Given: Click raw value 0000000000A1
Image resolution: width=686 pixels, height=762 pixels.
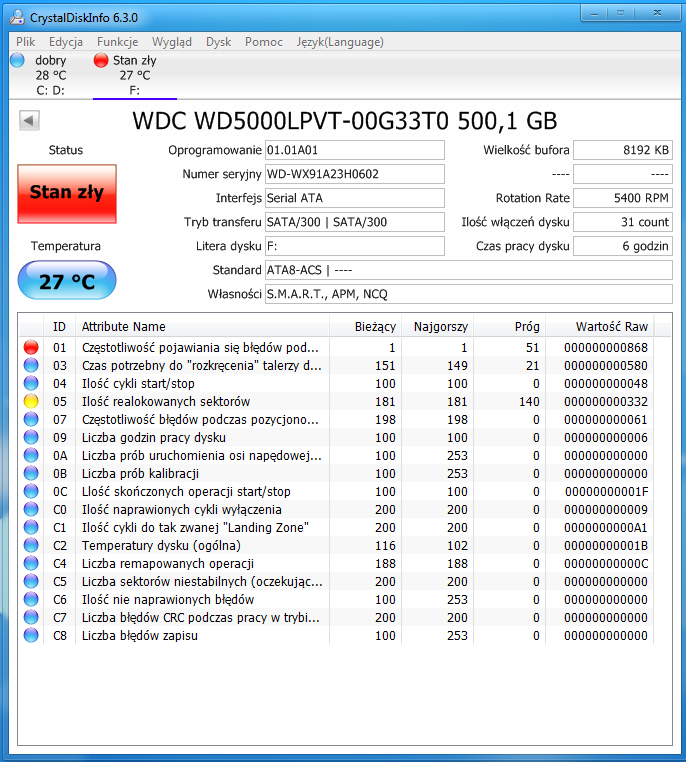Looking at the screenshot, I should [x=606, y=527].
